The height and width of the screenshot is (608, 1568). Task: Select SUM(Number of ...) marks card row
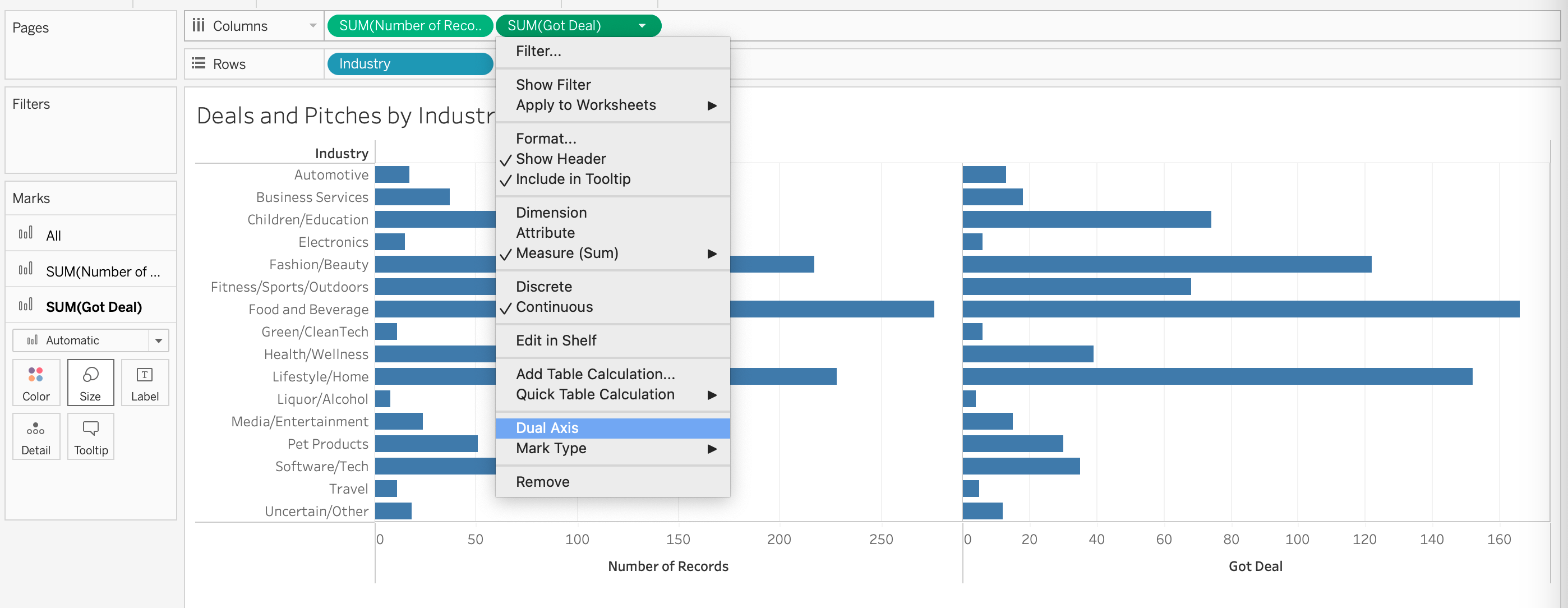pos(90,271)
